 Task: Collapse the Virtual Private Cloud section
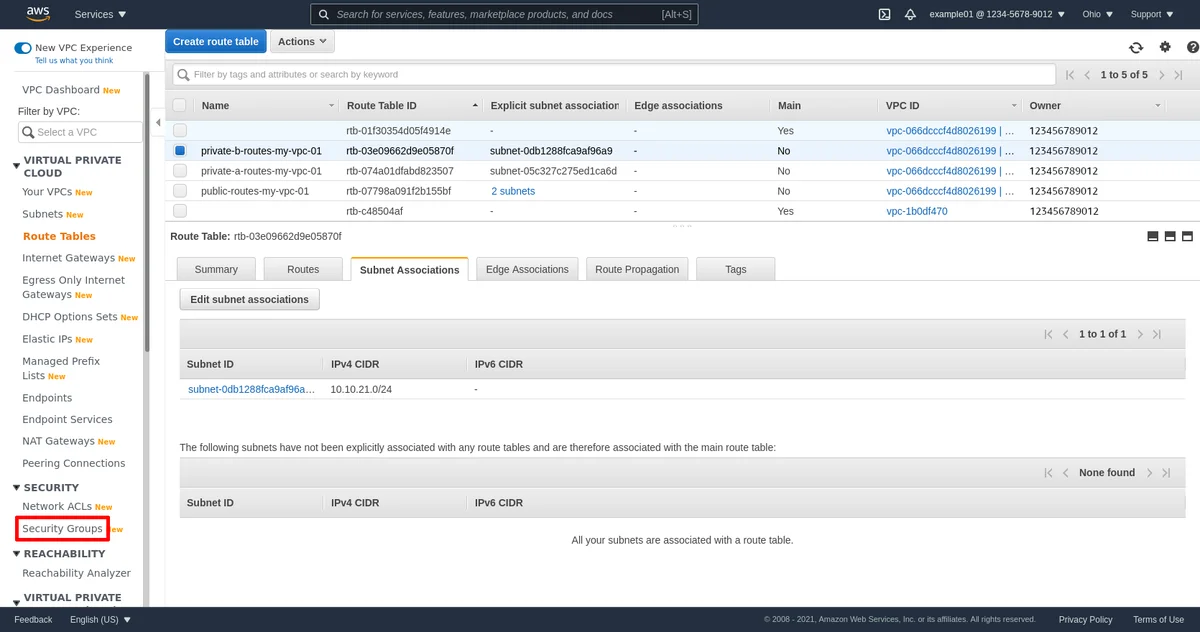pos(17,166)
